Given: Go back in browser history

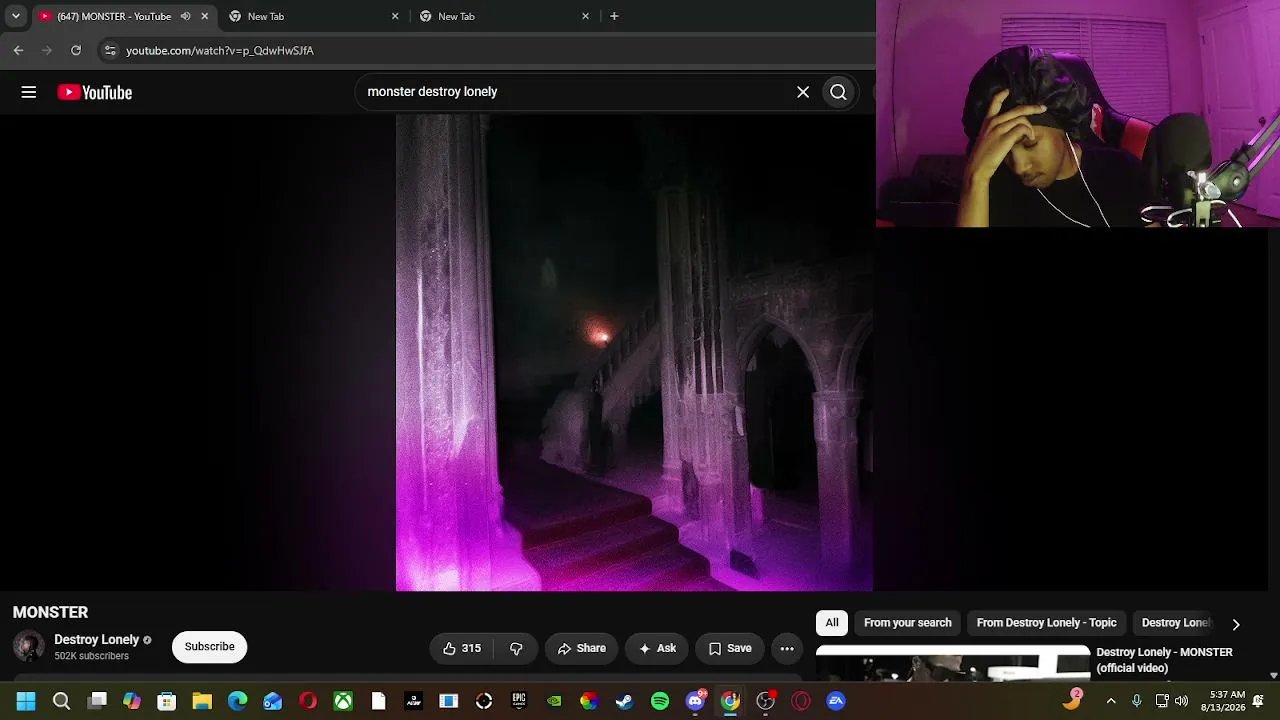Looking at the screenshot, I should point(18,50).
